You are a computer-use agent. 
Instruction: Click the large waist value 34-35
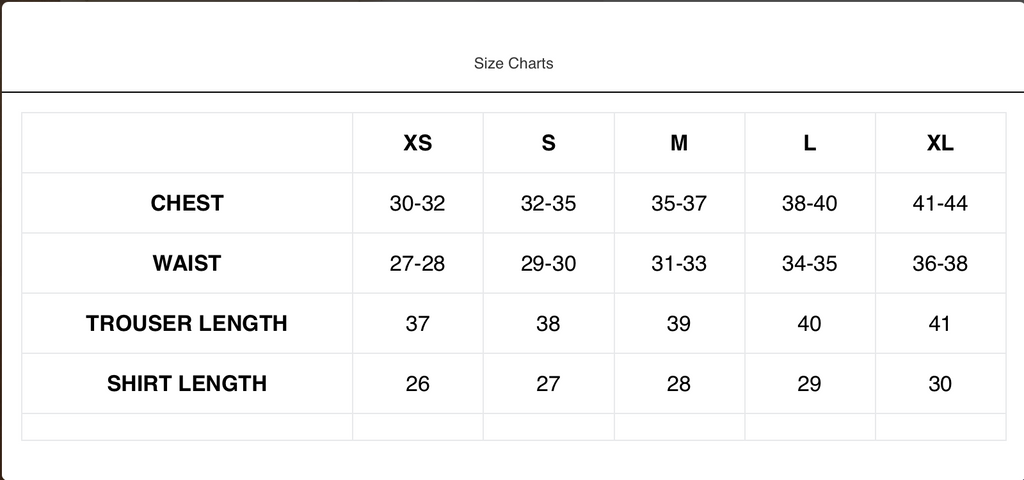(x=809, y=264)
